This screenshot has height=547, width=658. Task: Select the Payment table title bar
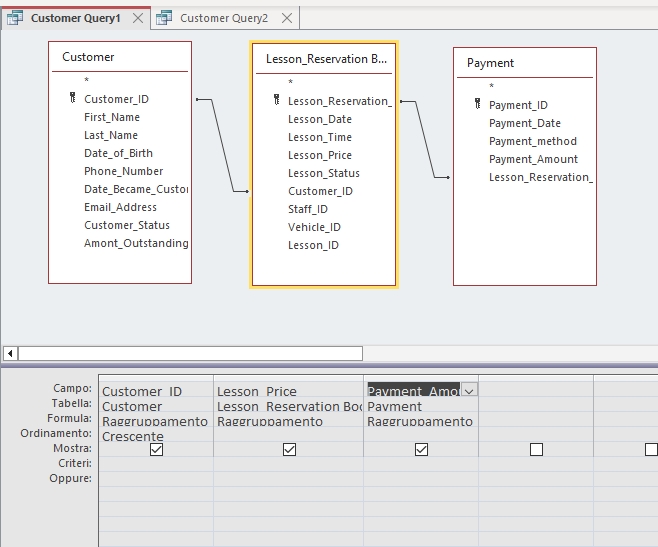tap(525, 63)
